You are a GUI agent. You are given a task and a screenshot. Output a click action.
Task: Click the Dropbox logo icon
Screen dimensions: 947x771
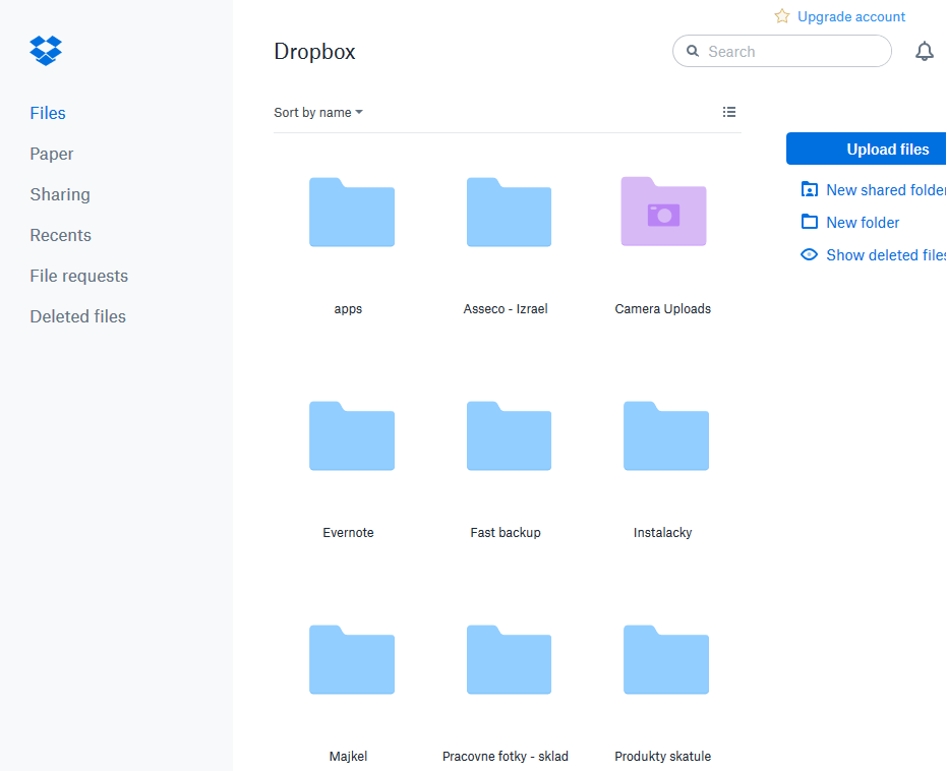46,50
